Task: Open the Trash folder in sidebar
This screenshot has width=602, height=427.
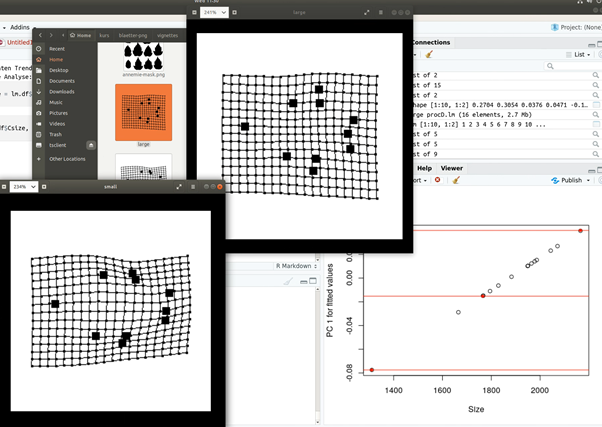Action: pos(56,133)
